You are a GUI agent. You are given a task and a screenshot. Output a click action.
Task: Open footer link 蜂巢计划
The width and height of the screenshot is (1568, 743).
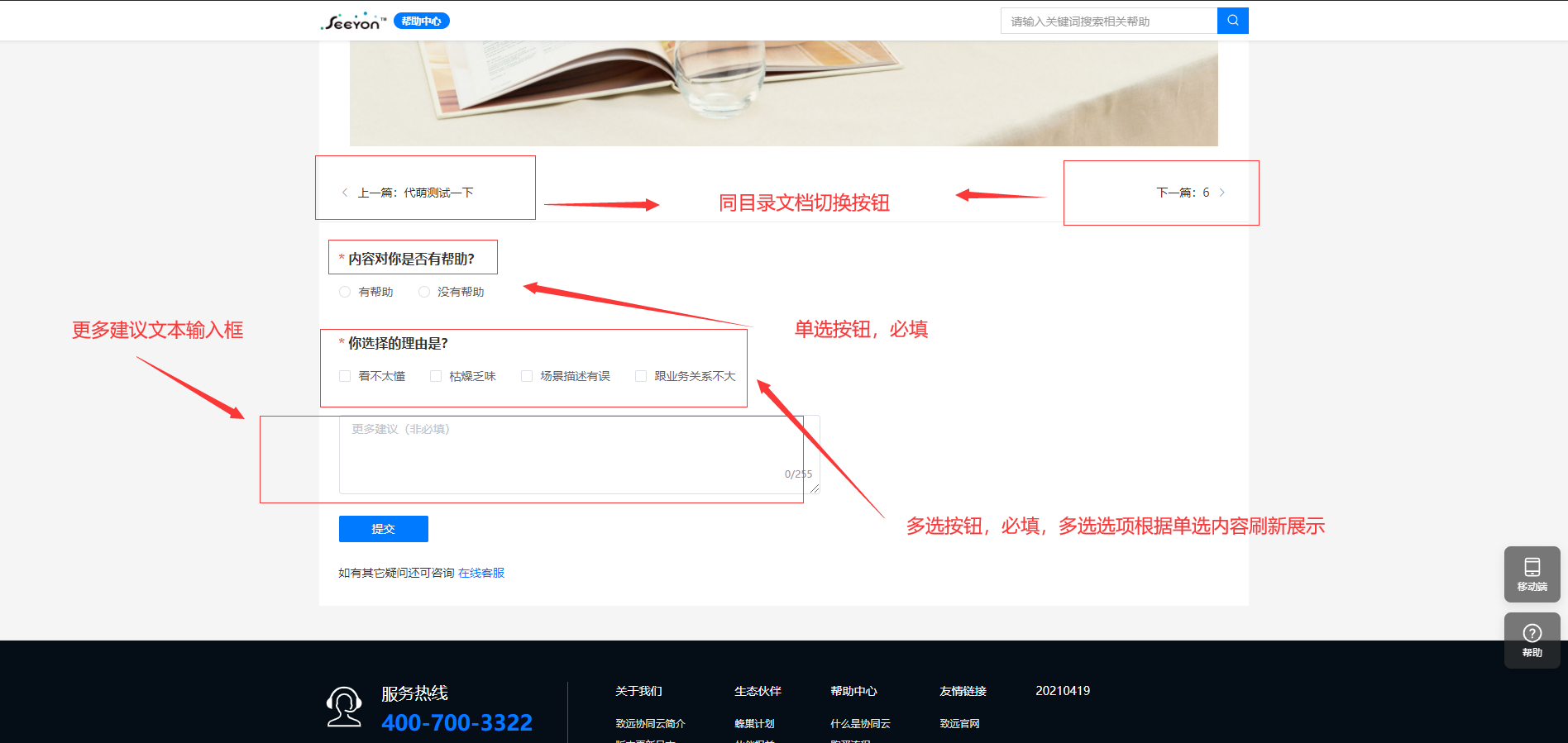click(754, 724)
